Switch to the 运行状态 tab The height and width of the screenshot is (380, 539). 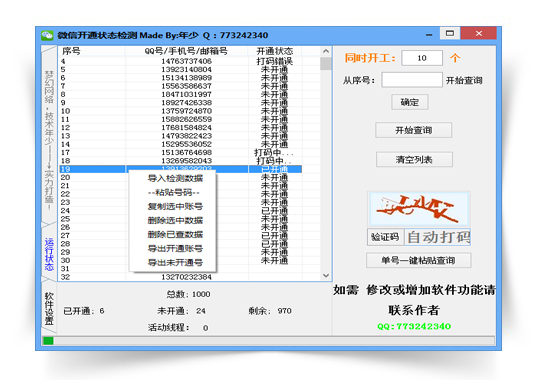pos(49,254)
